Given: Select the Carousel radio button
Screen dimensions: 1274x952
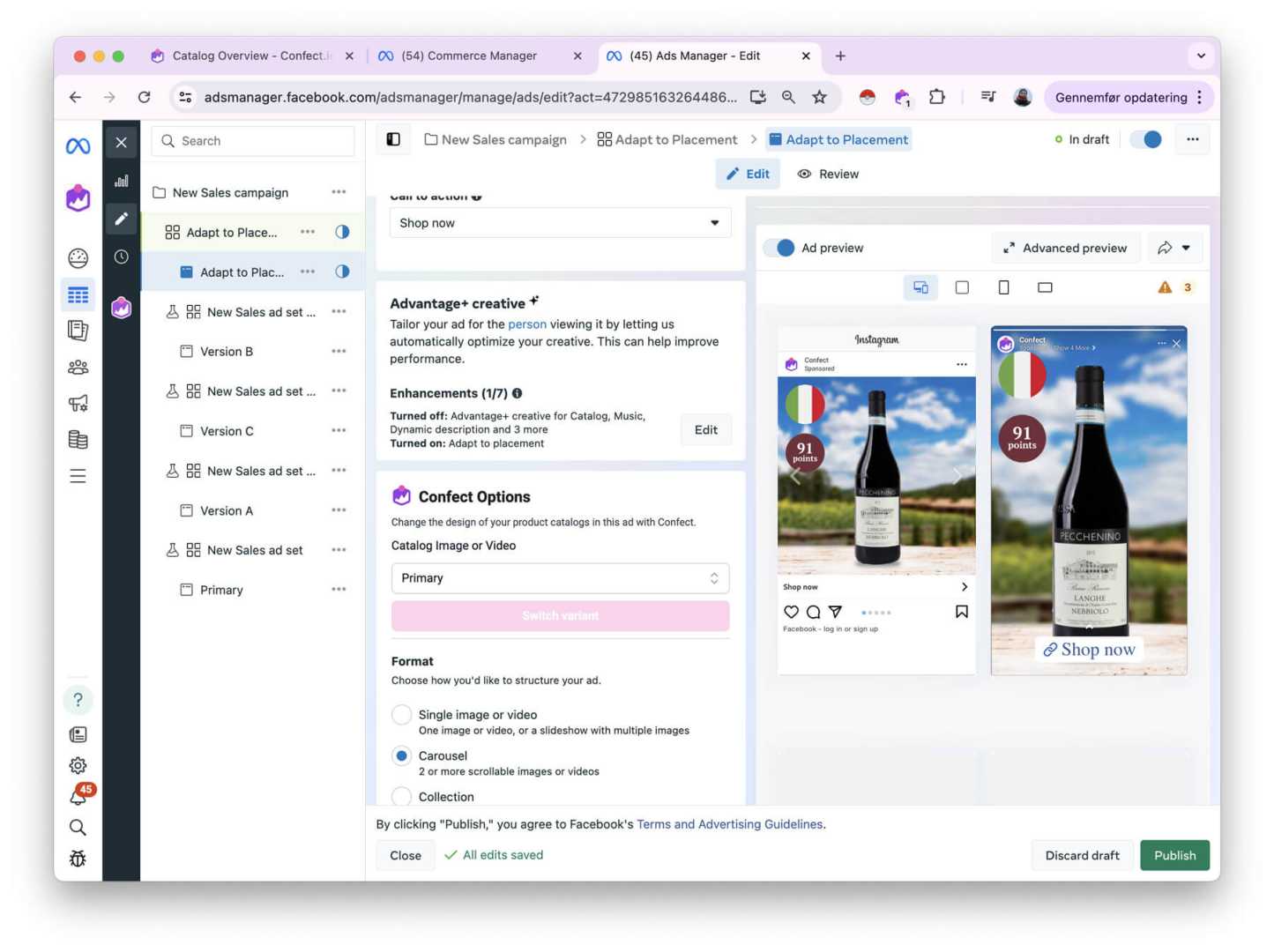Looking at the screenshot, I should 401,756.
